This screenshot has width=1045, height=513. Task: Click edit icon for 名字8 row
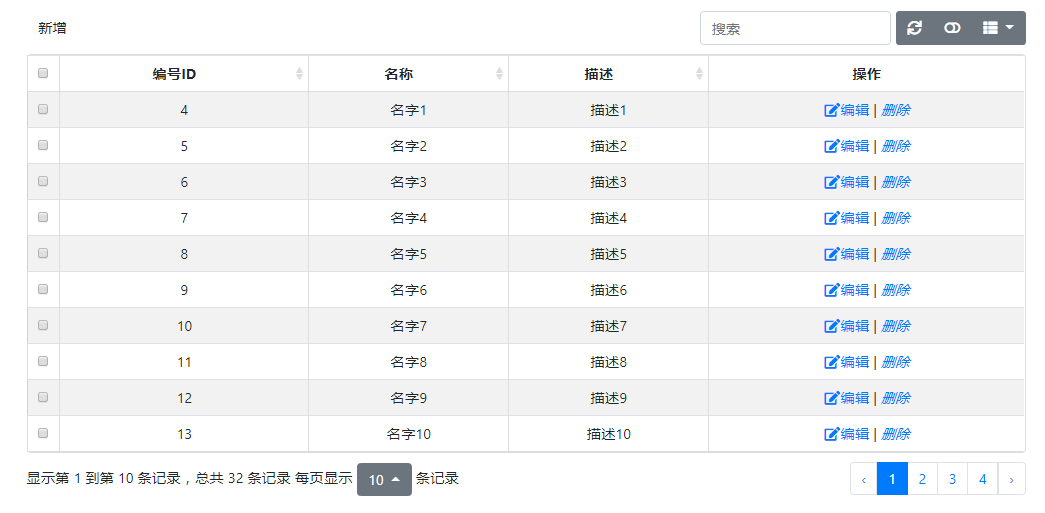coord(831,362)
